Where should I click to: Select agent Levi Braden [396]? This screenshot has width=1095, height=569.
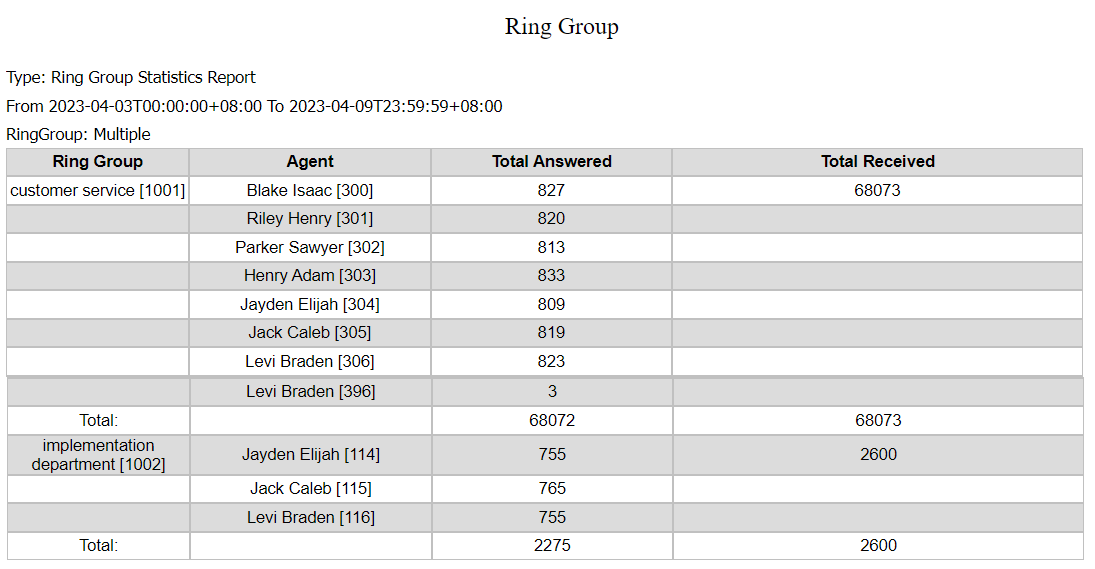pos(310,392)
